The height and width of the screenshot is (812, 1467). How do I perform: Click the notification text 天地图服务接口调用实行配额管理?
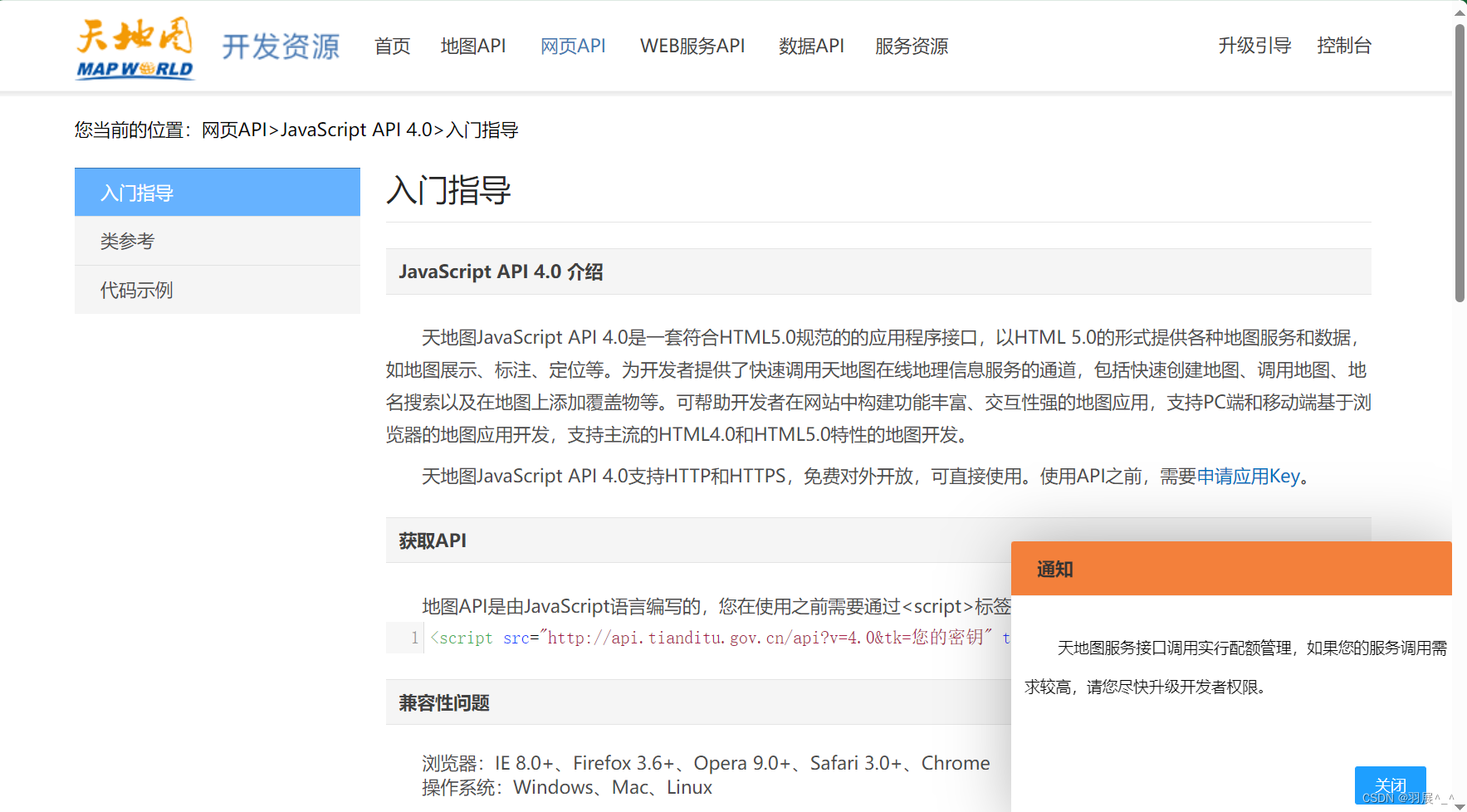point(1175,648)
